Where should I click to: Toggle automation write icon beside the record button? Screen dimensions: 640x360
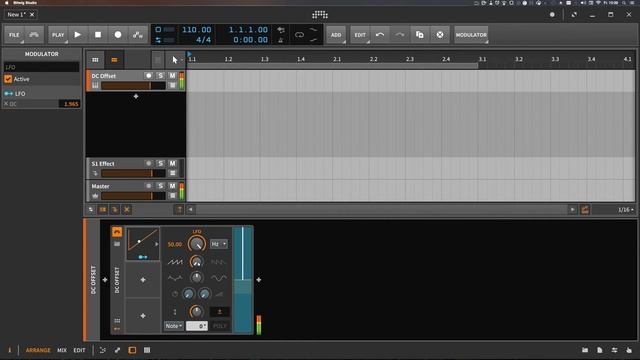click(138, 35)
